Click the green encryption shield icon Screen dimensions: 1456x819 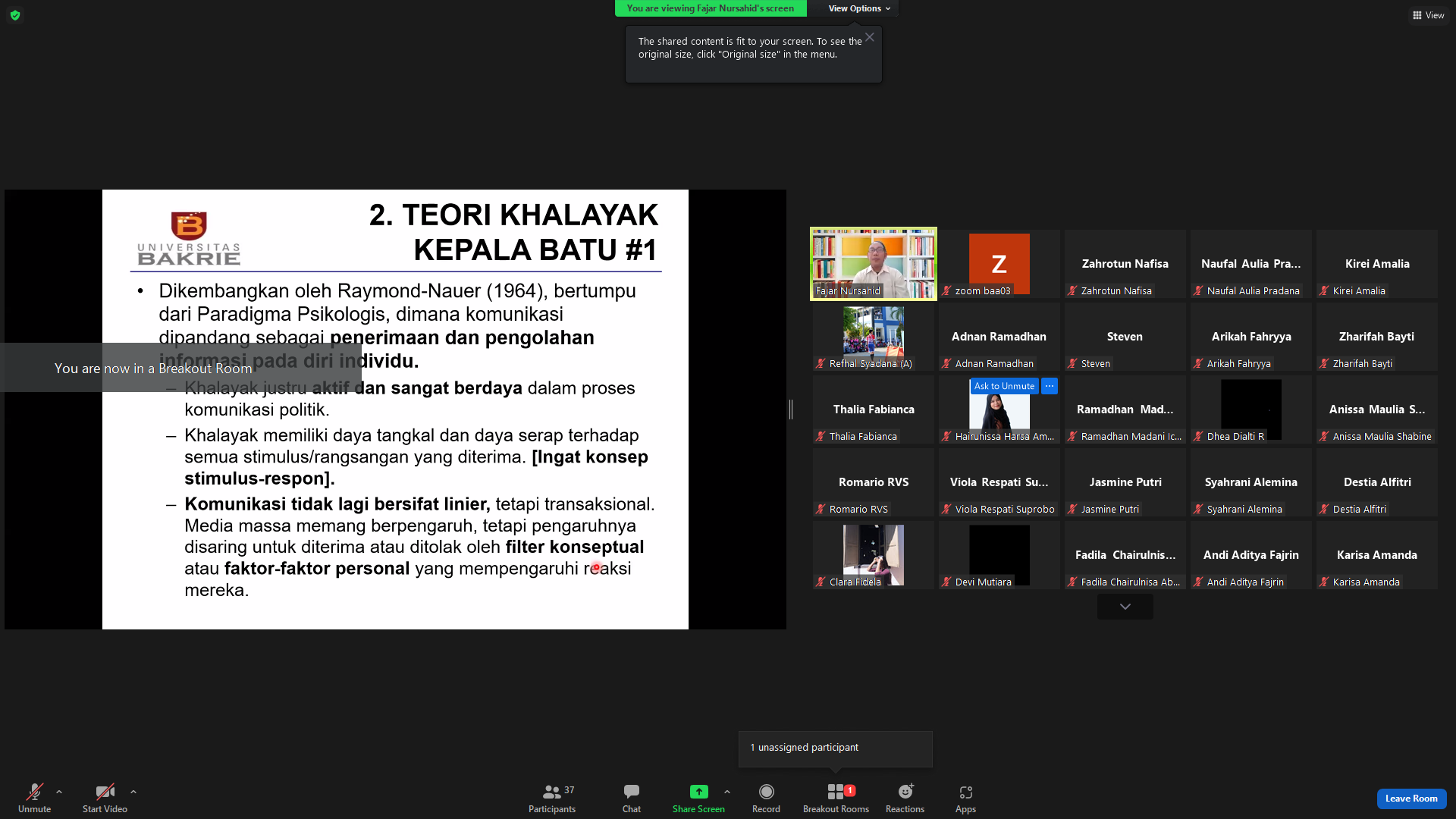pos(15,15)
